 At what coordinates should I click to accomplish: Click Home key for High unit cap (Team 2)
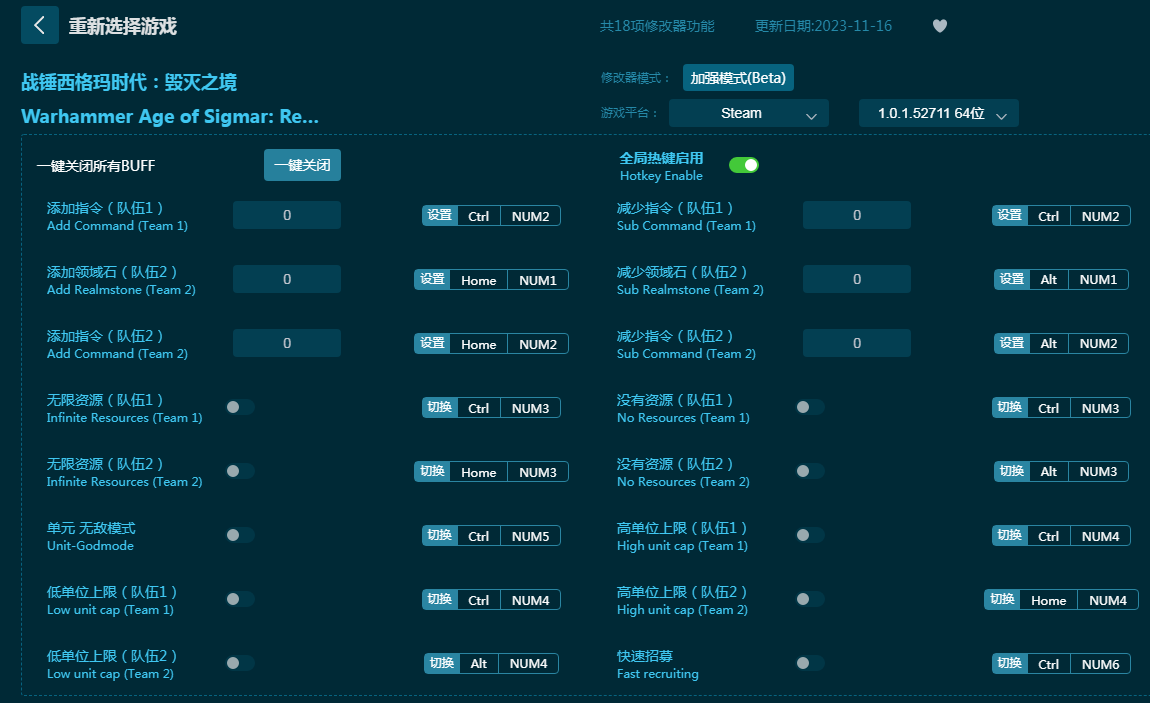(x=1048, y=600)
